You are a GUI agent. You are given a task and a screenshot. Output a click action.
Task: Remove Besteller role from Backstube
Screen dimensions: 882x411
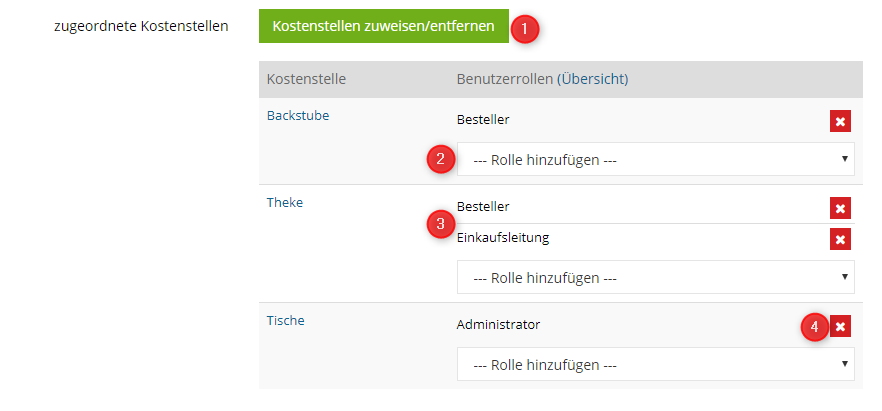840,121
